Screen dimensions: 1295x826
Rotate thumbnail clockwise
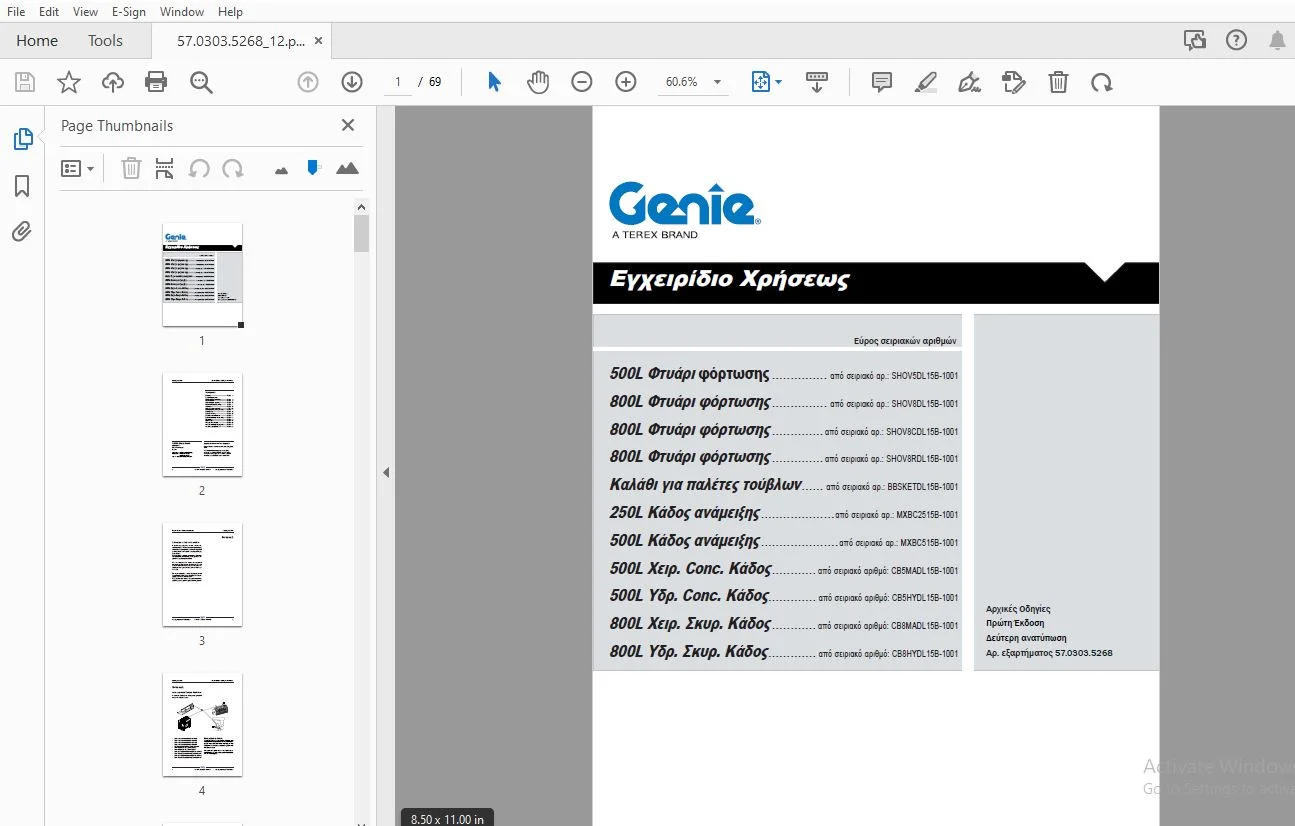click(x=233, y=168)
